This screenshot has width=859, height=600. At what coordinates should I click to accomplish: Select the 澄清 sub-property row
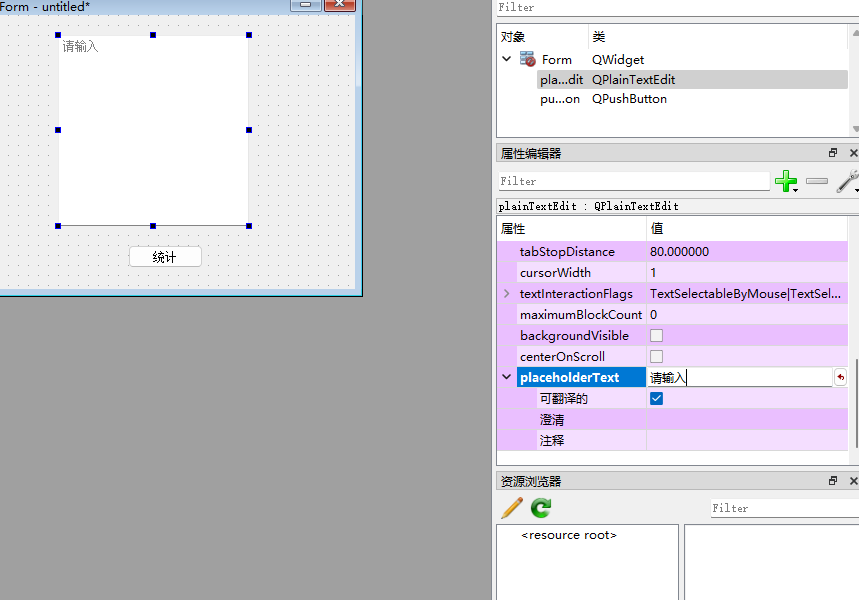672,420
